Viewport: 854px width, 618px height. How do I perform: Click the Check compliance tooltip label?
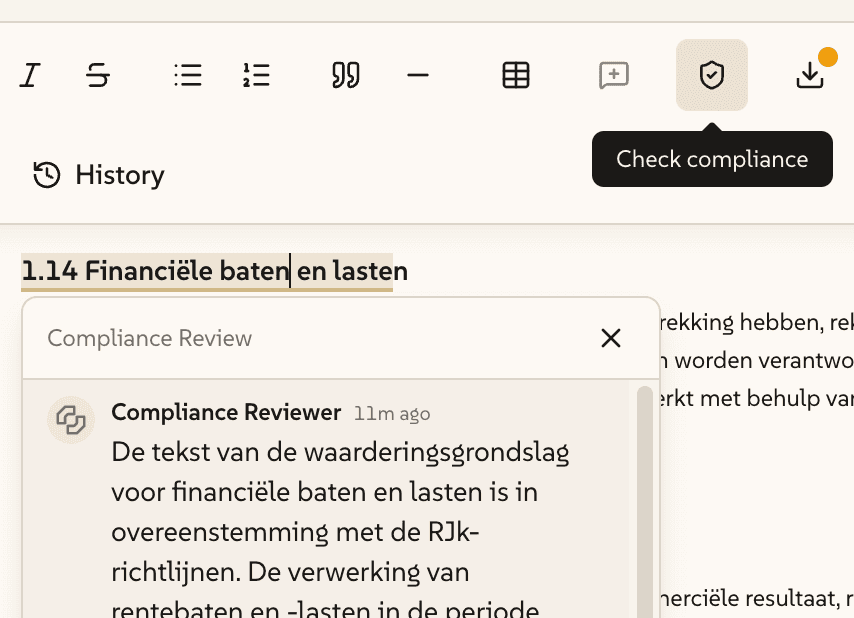pyautogui.click(x=711, y=158)
